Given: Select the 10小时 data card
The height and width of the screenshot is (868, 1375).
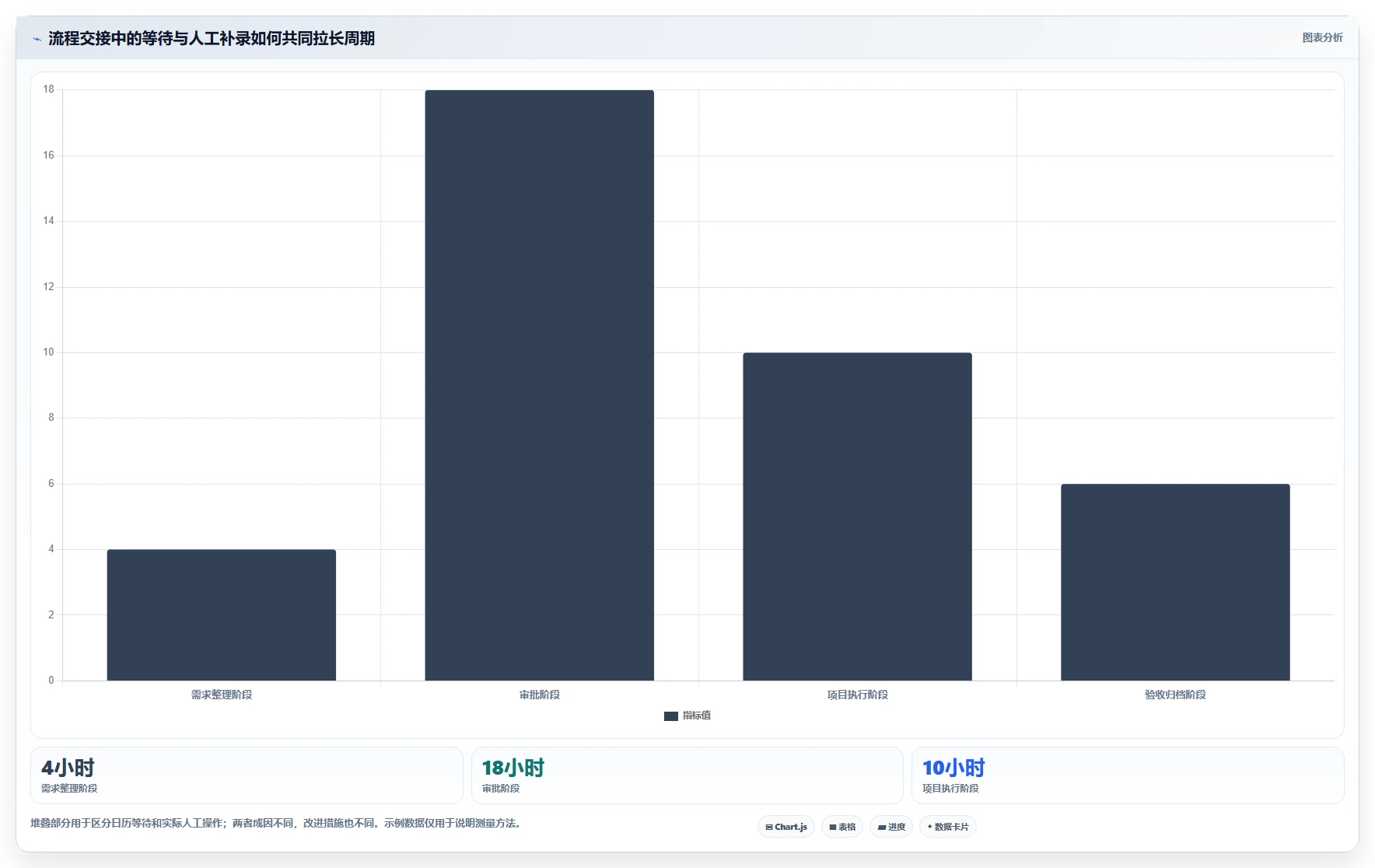Looking at the screenshot, I should 1128,775.
